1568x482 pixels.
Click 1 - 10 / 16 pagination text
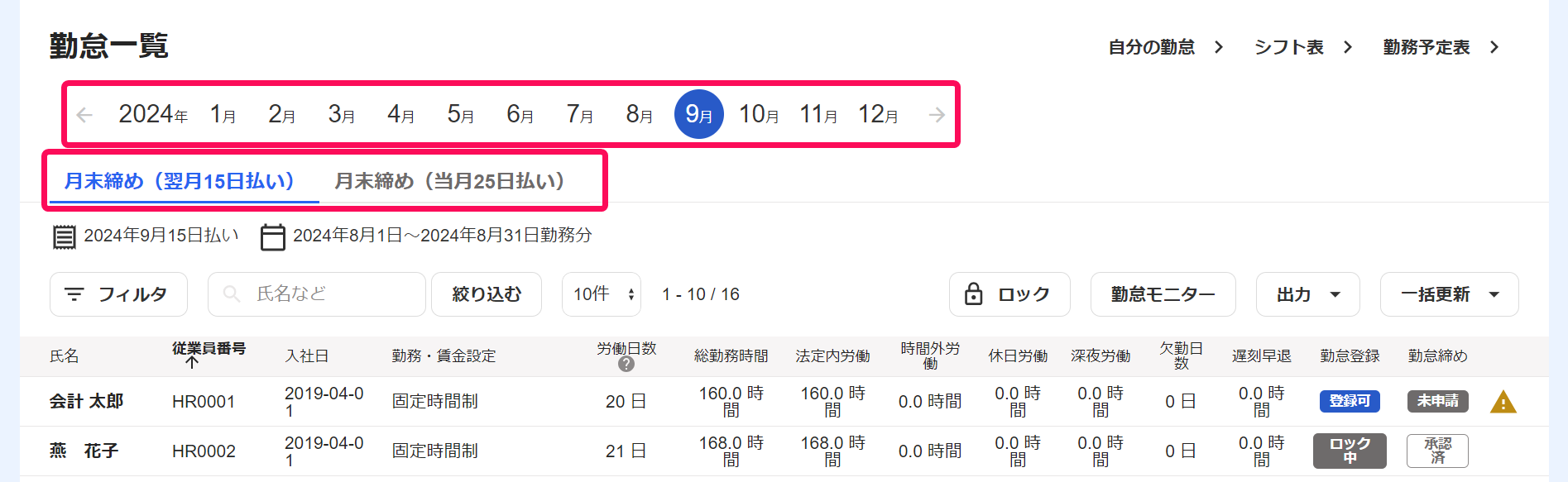point(701,294)
